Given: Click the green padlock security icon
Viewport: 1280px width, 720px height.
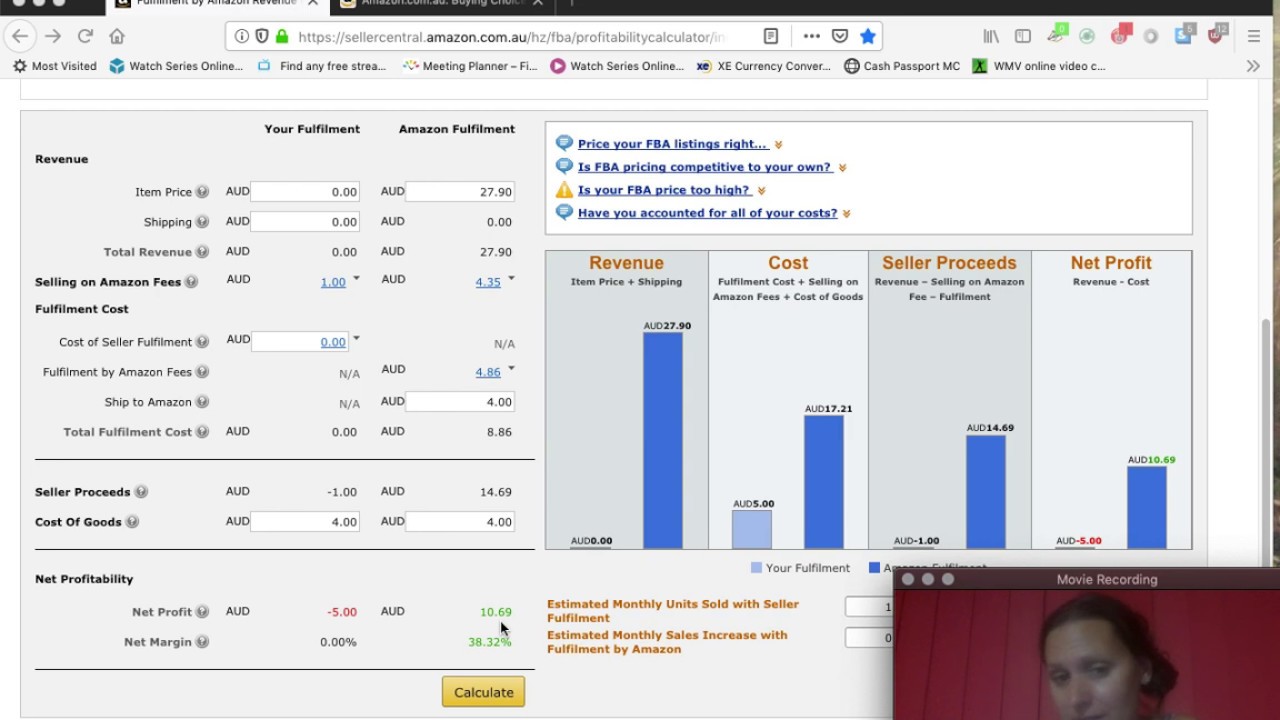Looking at the screenshot, I should point(281,36).
